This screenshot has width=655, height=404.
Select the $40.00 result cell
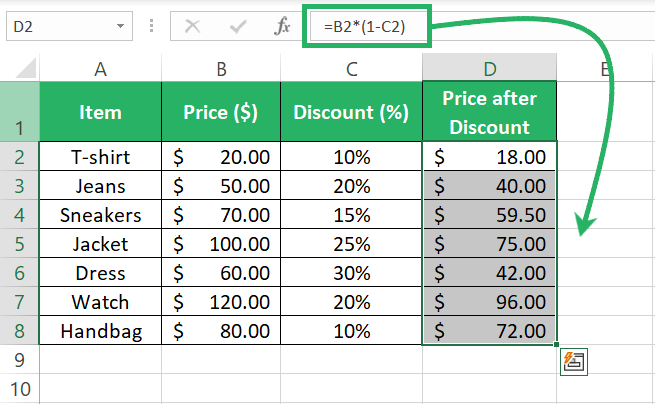490,185
